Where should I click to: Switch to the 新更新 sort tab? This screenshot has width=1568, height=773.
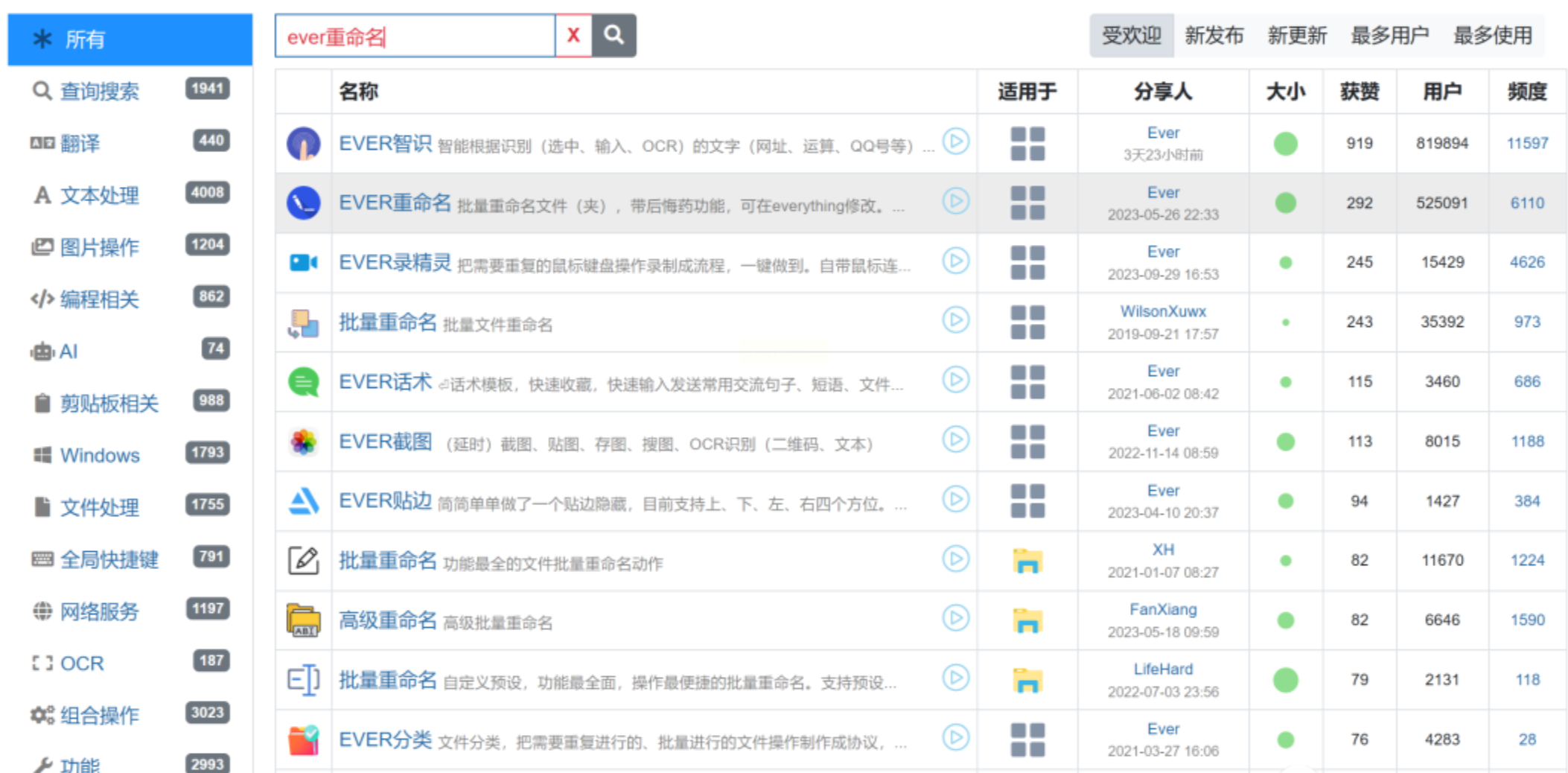point(1297,35)
